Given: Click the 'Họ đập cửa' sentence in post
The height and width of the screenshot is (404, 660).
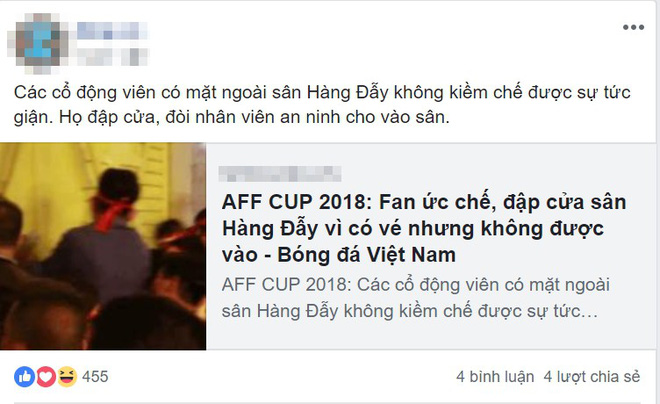Looking at the screenshot, I should [x=254, y=117].
